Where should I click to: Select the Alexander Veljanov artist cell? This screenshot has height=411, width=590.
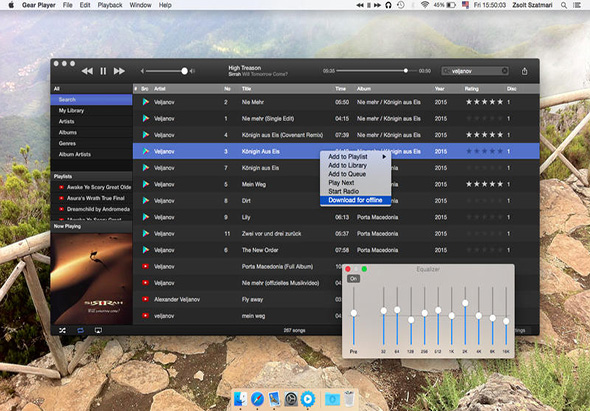[177, 300]
